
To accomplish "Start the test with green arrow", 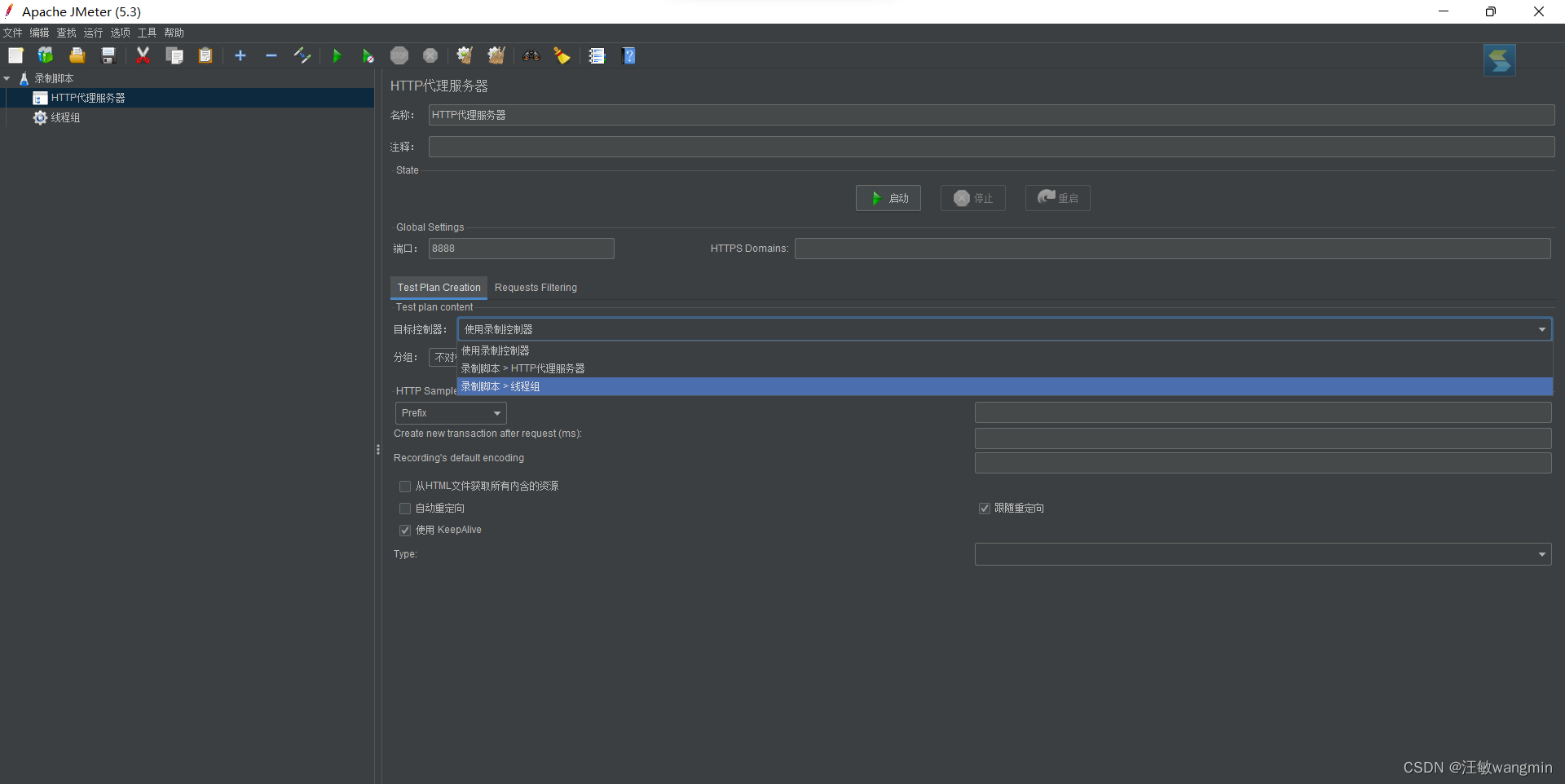I will point(337,55).
